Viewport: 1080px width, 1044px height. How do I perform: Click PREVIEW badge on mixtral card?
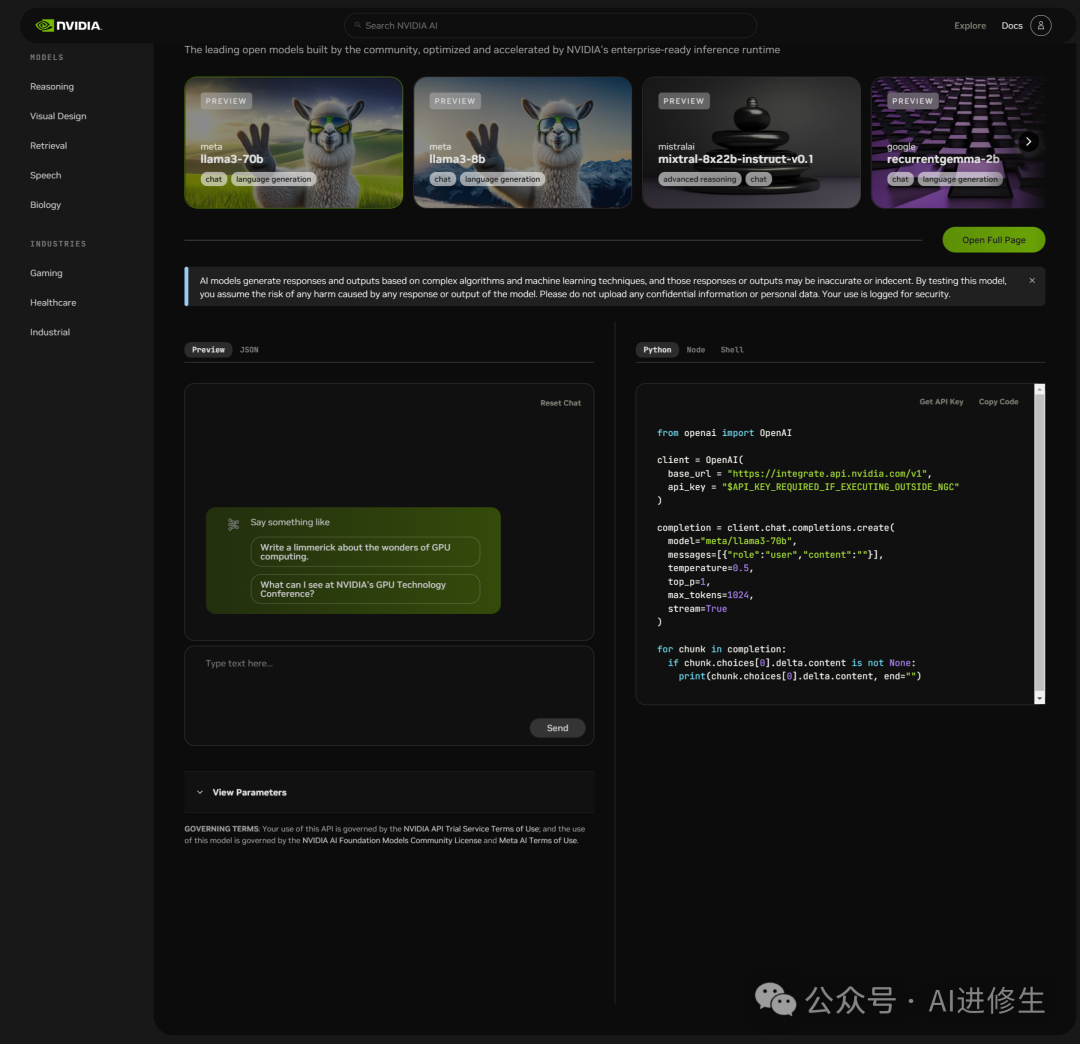[x=683, y=101]
